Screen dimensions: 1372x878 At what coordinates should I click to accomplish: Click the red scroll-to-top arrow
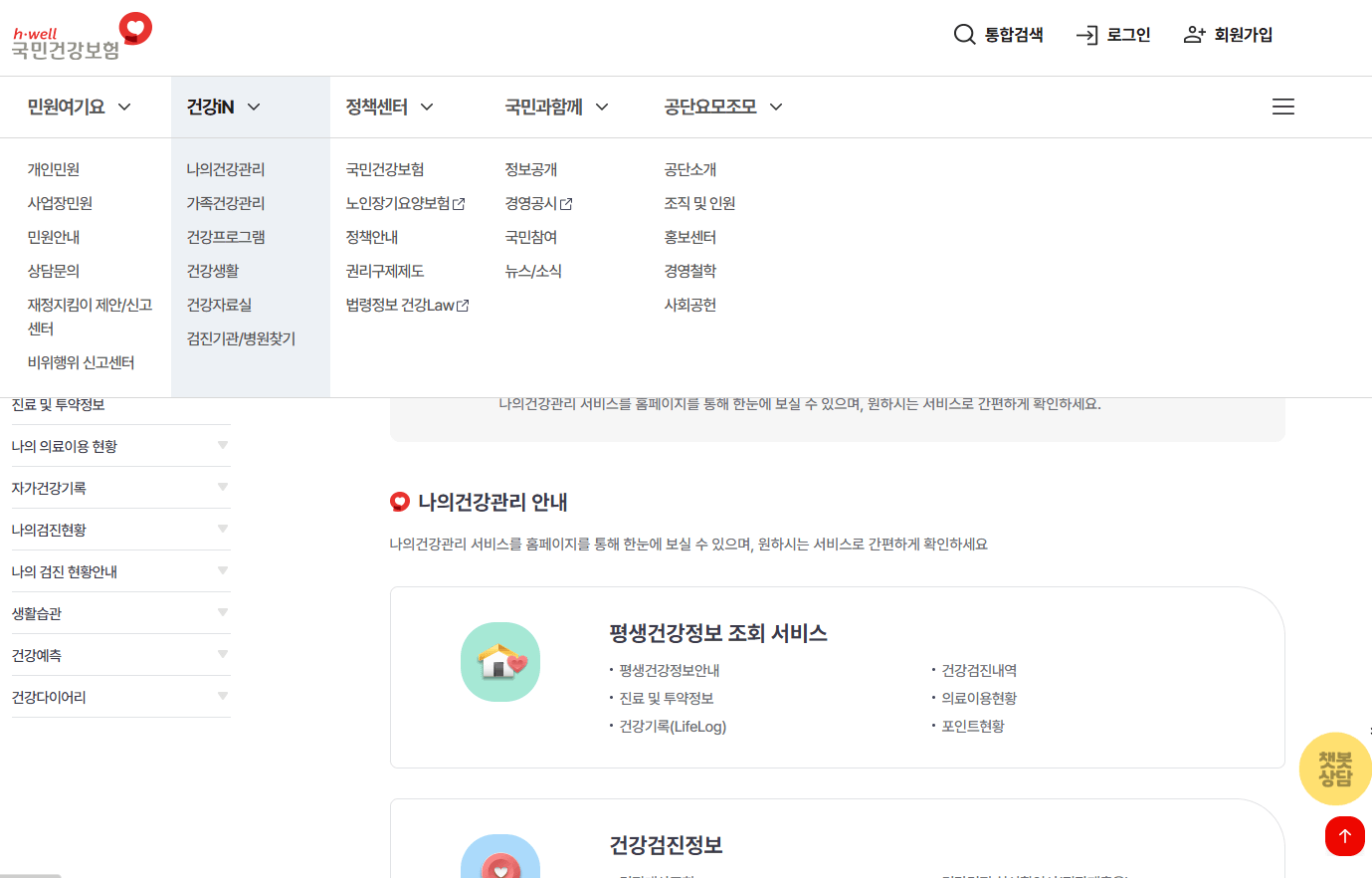[1344, 836]
